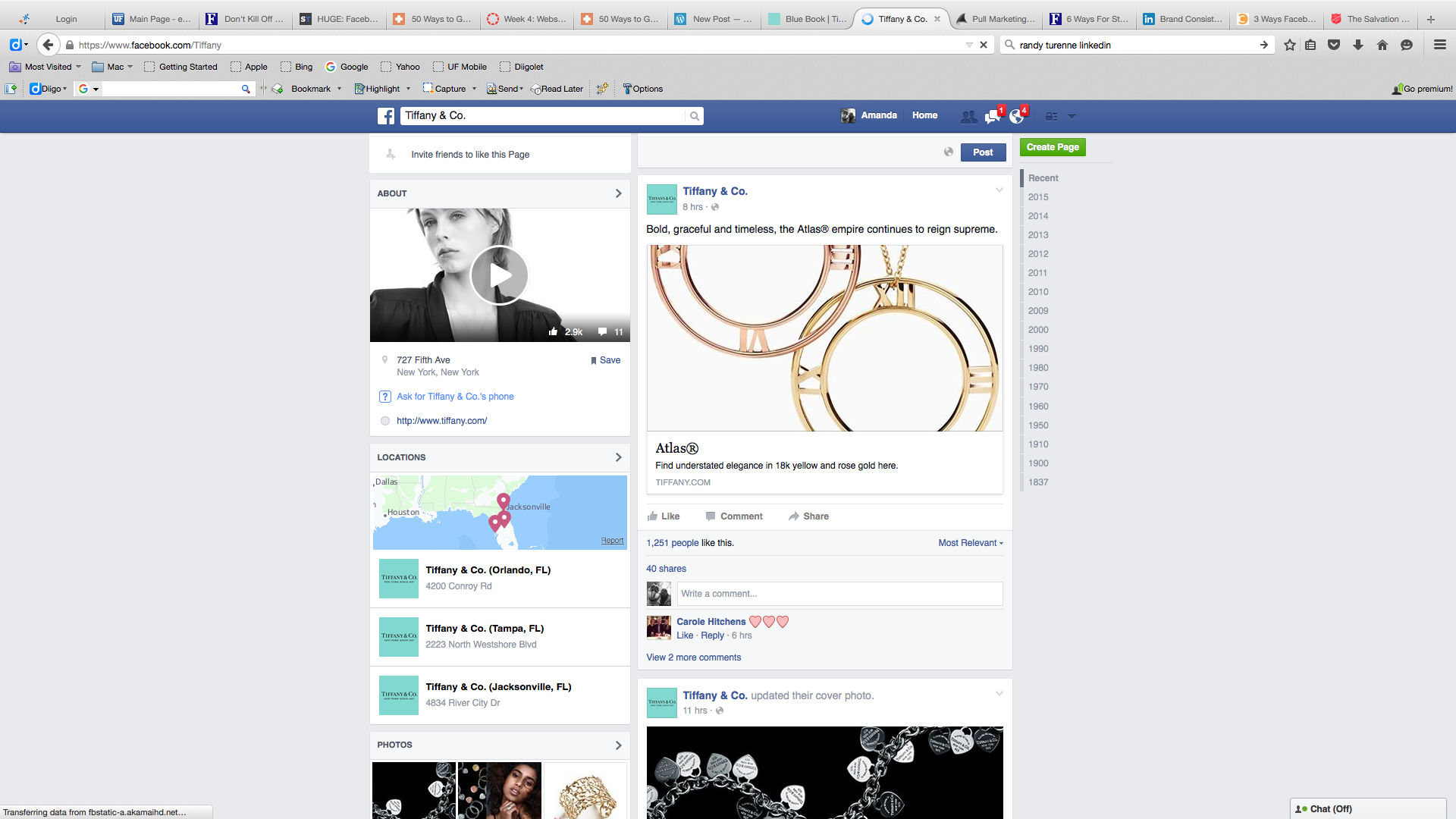Image resolution: width=1456 pixels, height=819 pixels.
Task: Like the Atlas post
Action: click(x=664, y=516)
